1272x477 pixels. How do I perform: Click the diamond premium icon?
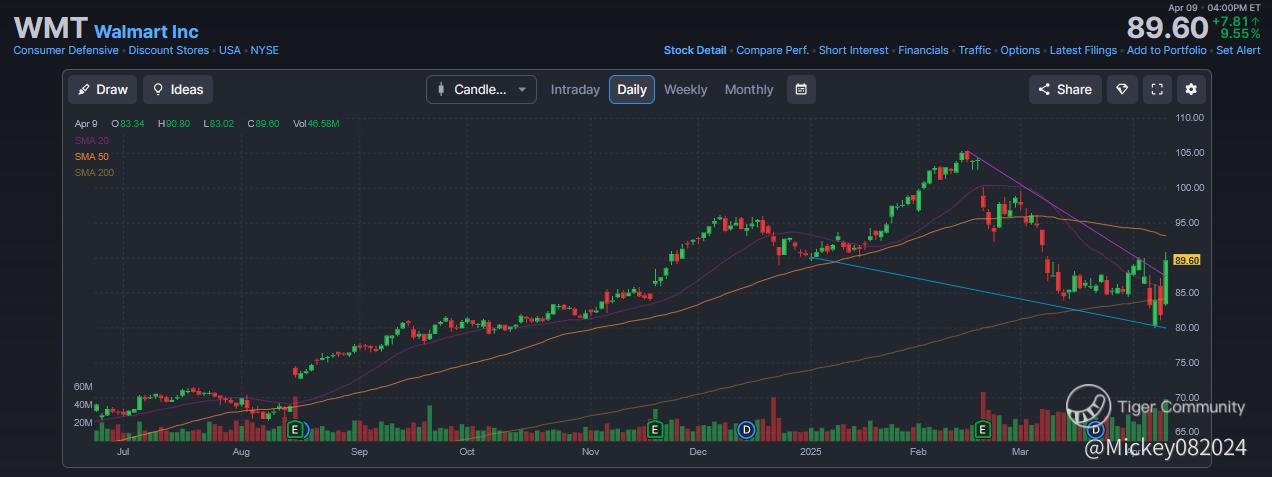pyautogui.click(x=1122, y=89)
